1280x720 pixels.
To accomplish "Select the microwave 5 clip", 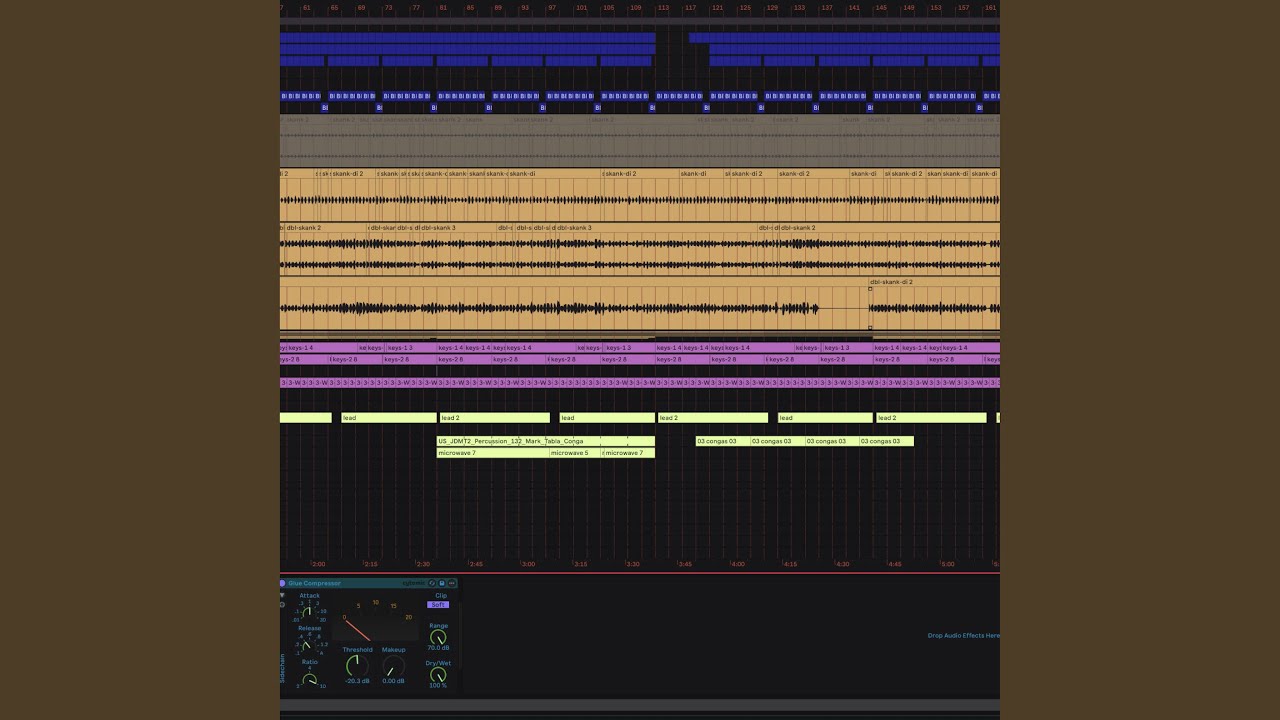I will pyautogui.click(x=574, y=453).
